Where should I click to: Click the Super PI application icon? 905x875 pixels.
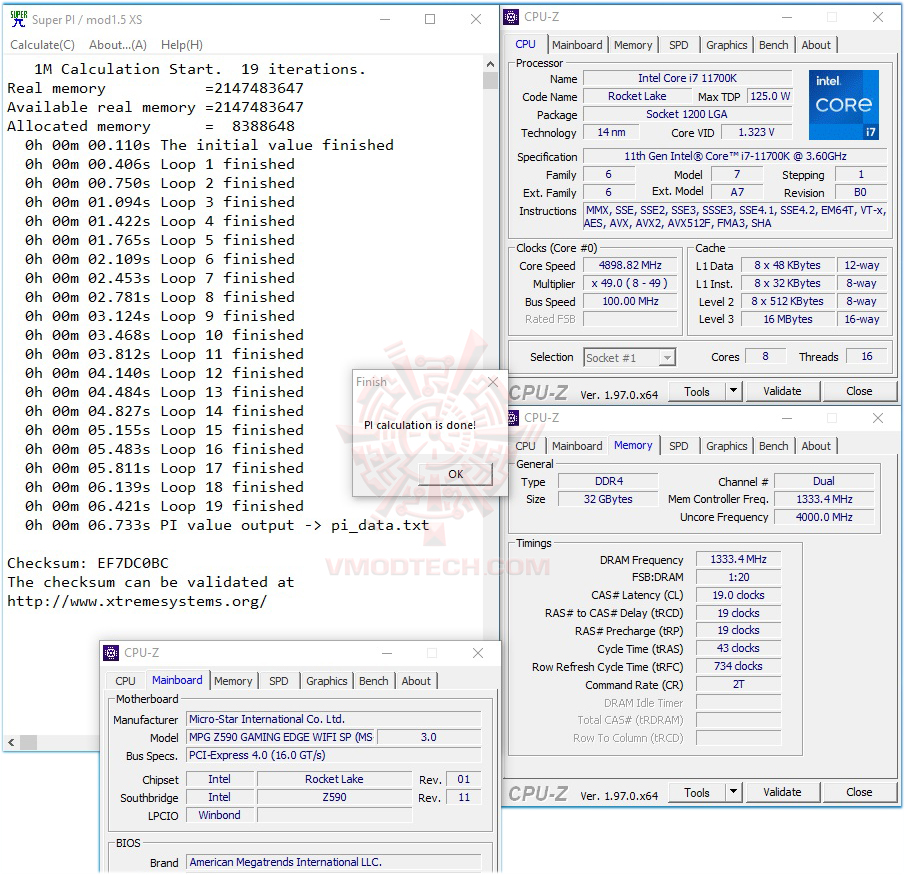(x=18, y=19)
